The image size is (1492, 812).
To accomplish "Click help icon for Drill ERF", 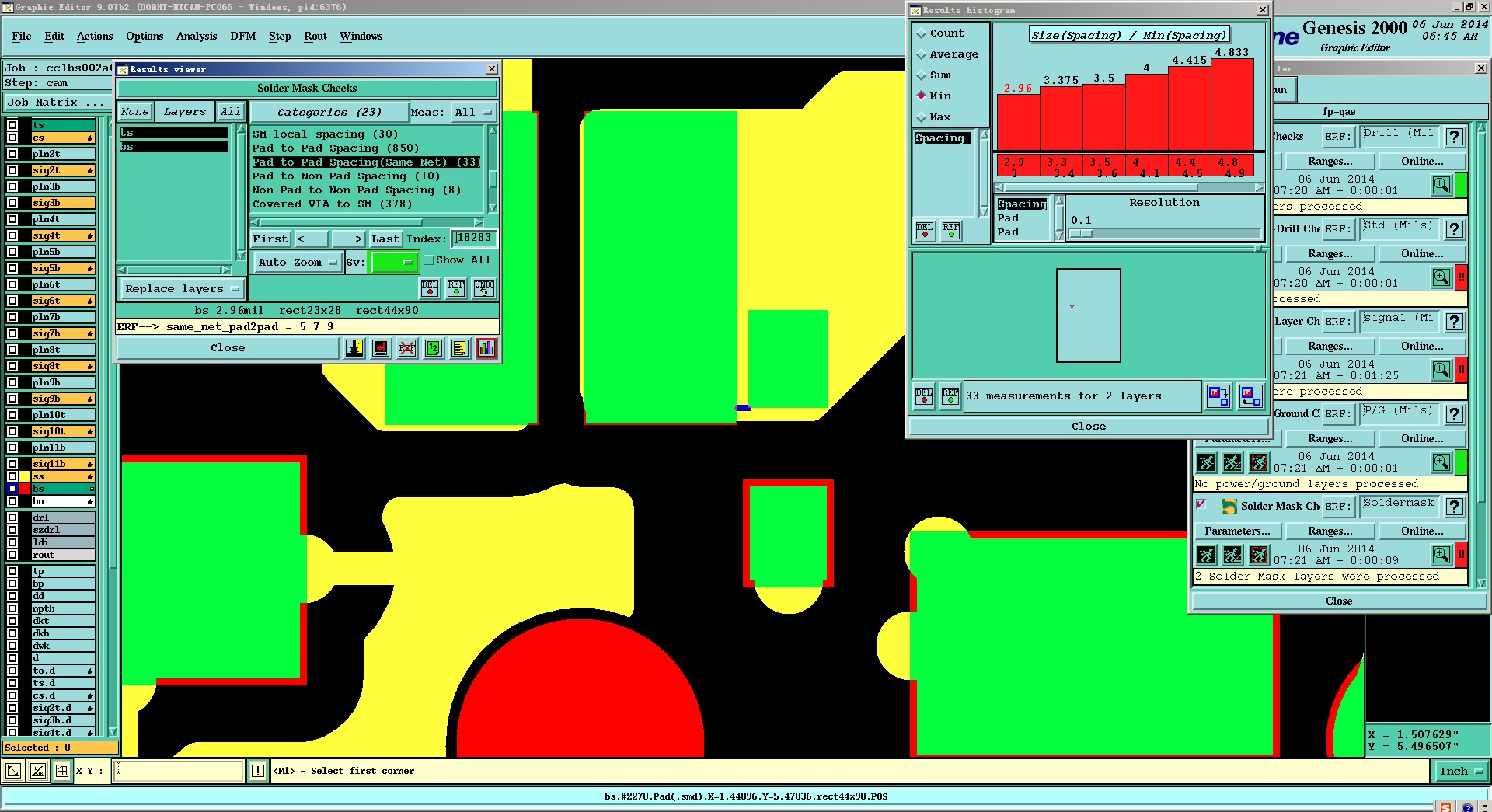I will coord(1455,137).
